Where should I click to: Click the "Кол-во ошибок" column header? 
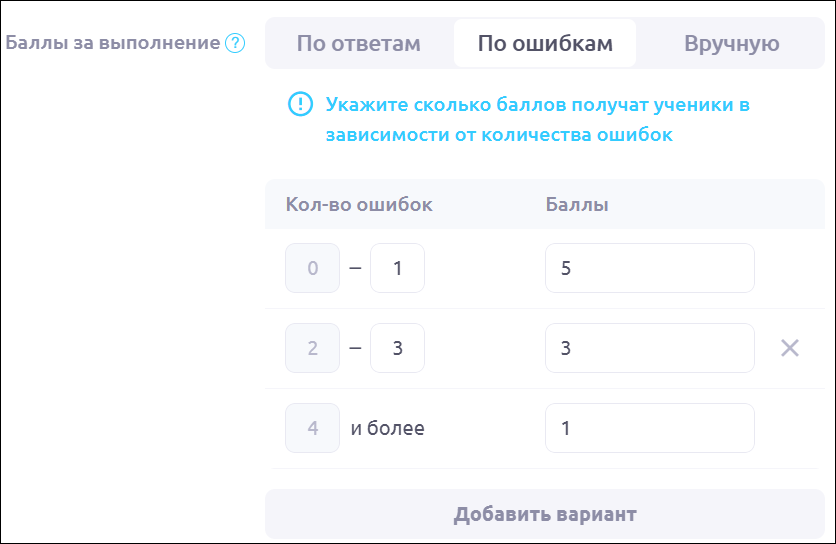[x=359, y=204]
